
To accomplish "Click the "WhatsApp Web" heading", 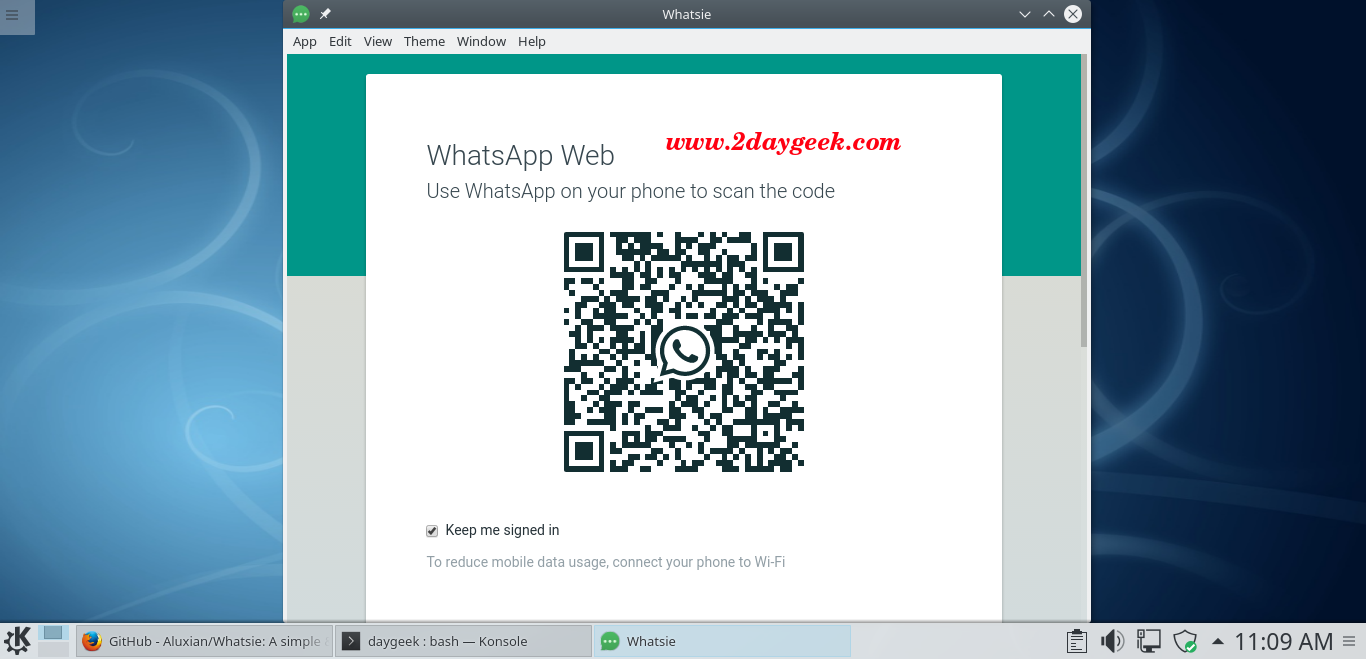I will pyautogui.click(x=520, y=156).
